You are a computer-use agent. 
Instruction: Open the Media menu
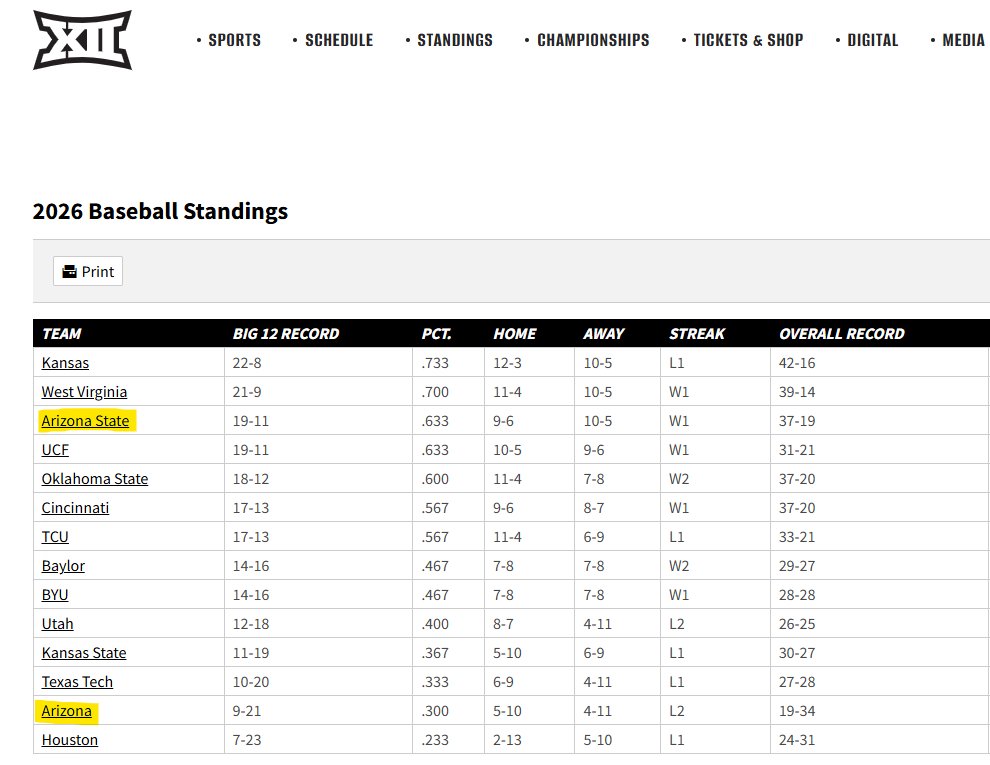tap(963, 40)
